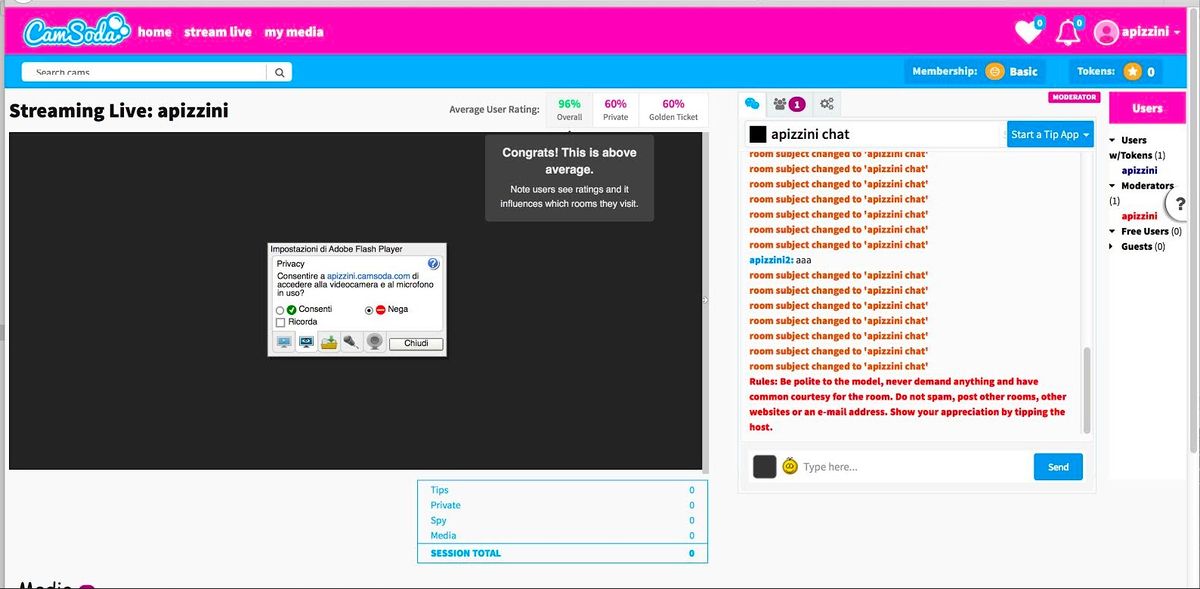Open the Start a Tip App dropdown
Screen dimensions: 1200x589
(x=1050, y=134)
